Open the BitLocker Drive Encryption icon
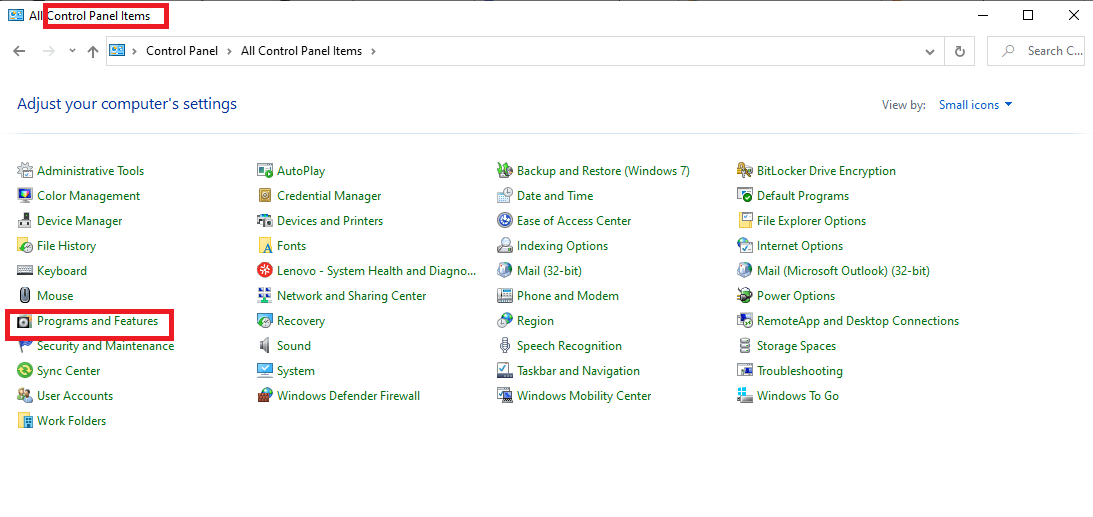 pos(745,171)
